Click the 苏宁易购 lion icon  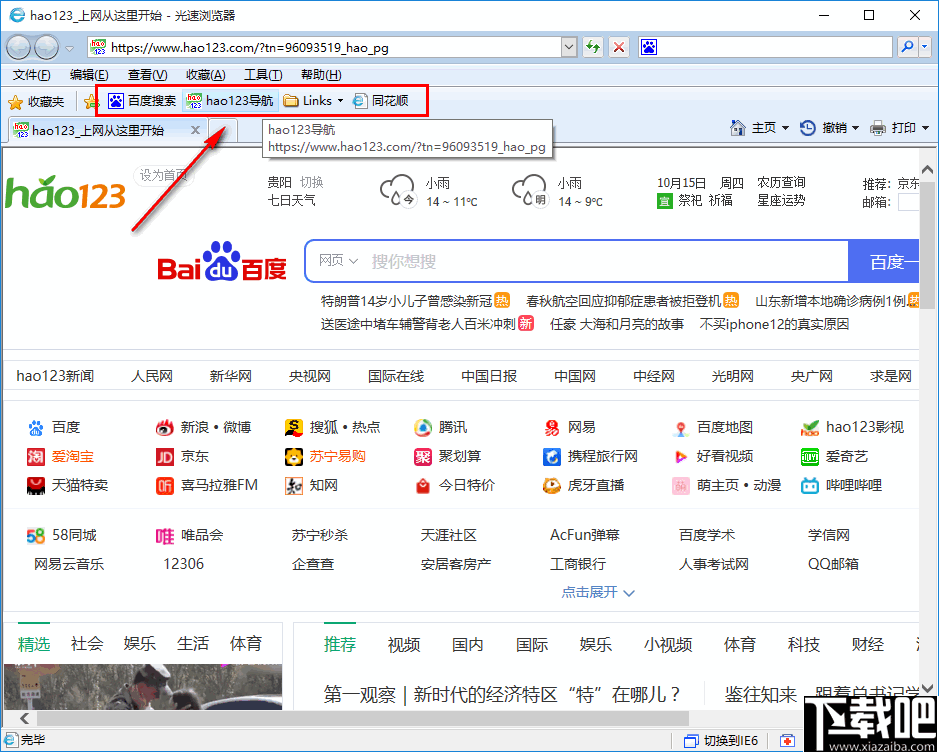pos(293,457)
